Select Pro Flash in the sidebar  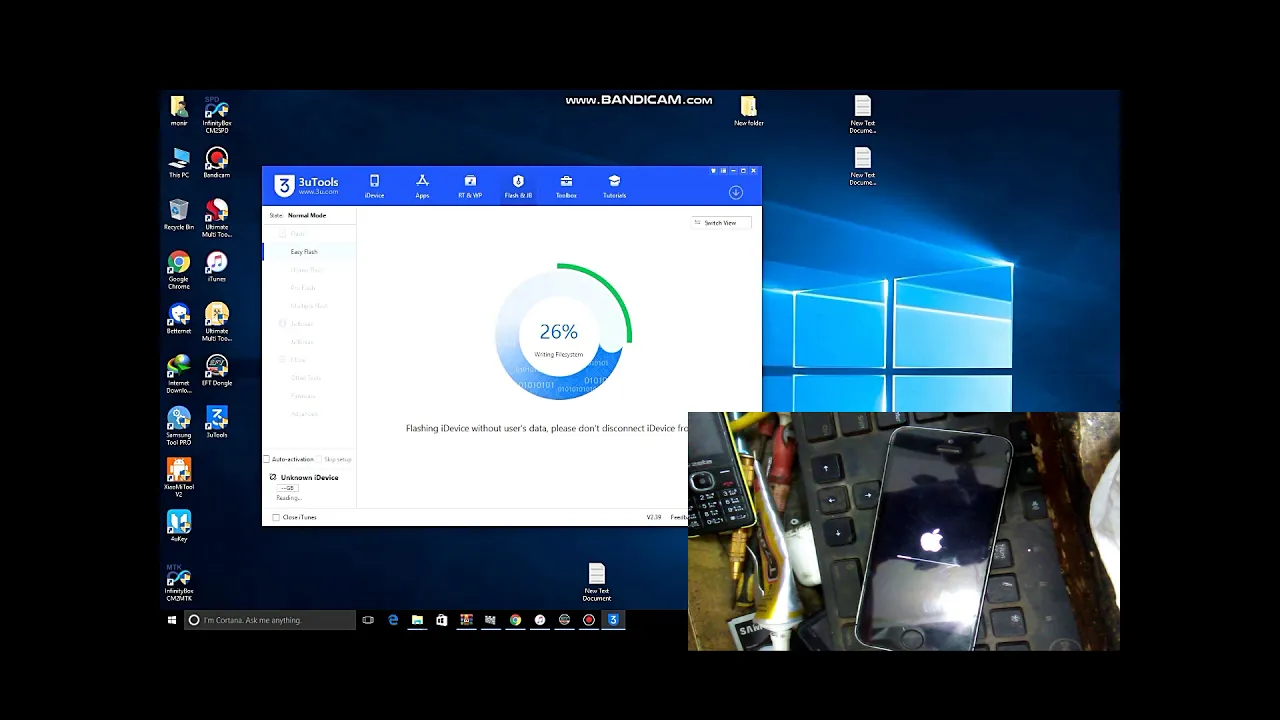pyautogui.click(x=302, y=288)
